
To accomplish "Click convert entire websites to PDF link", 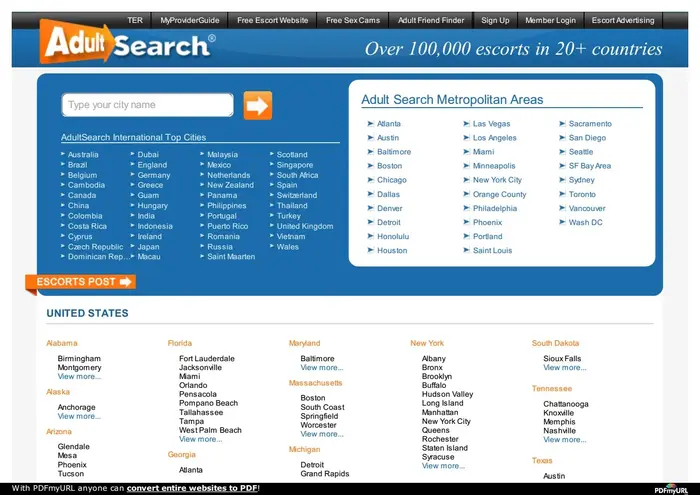I will [x=192, y=488].
